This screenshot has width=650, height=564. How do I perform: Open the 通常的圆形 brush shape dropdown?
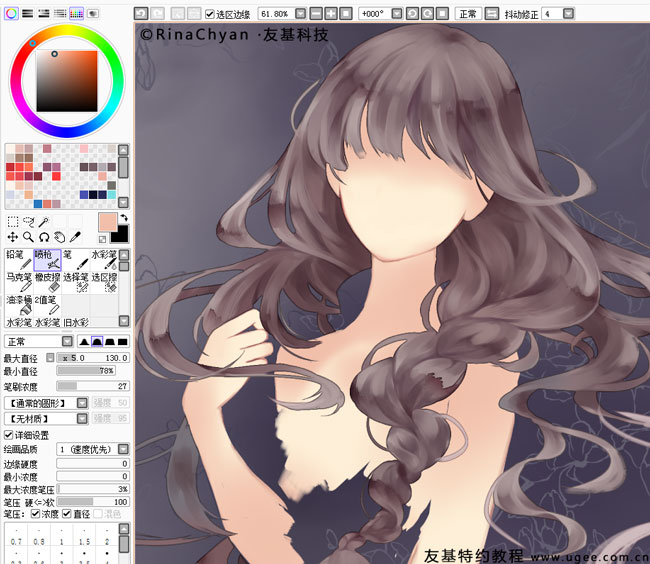point(82,403)
